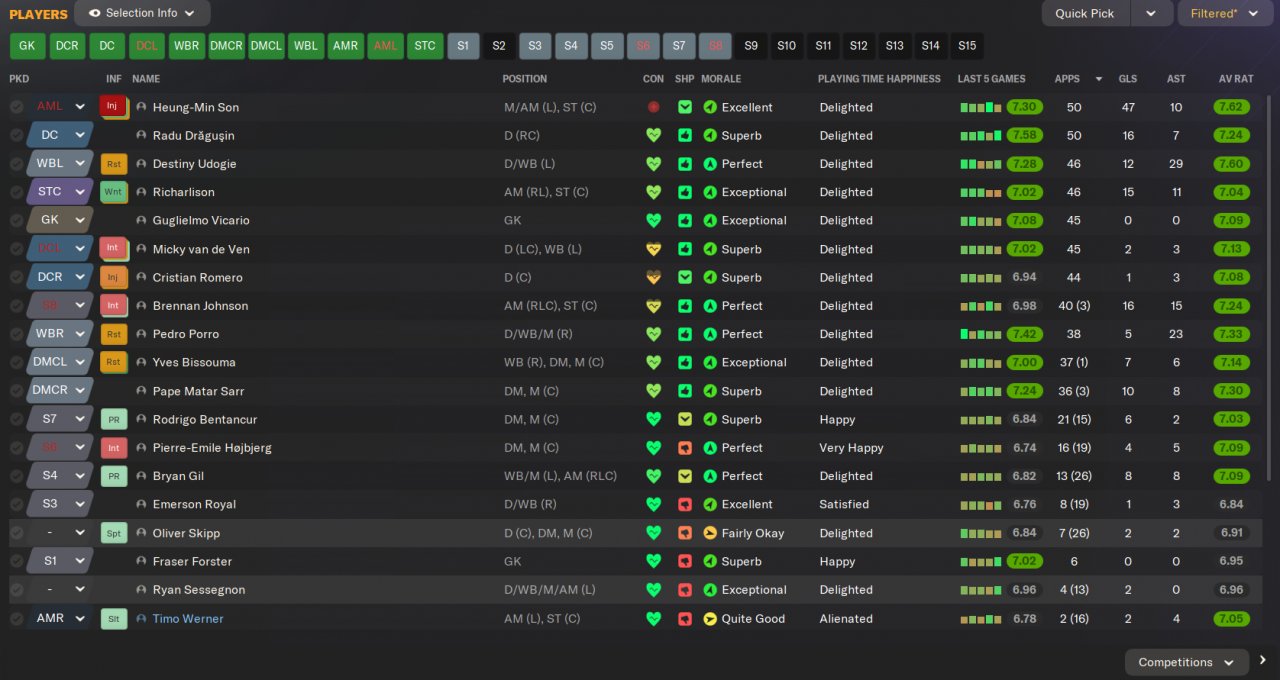Sort by the NAME column header
The height and width of the screenshot is (680, 1280).
(x=146, y=79)
